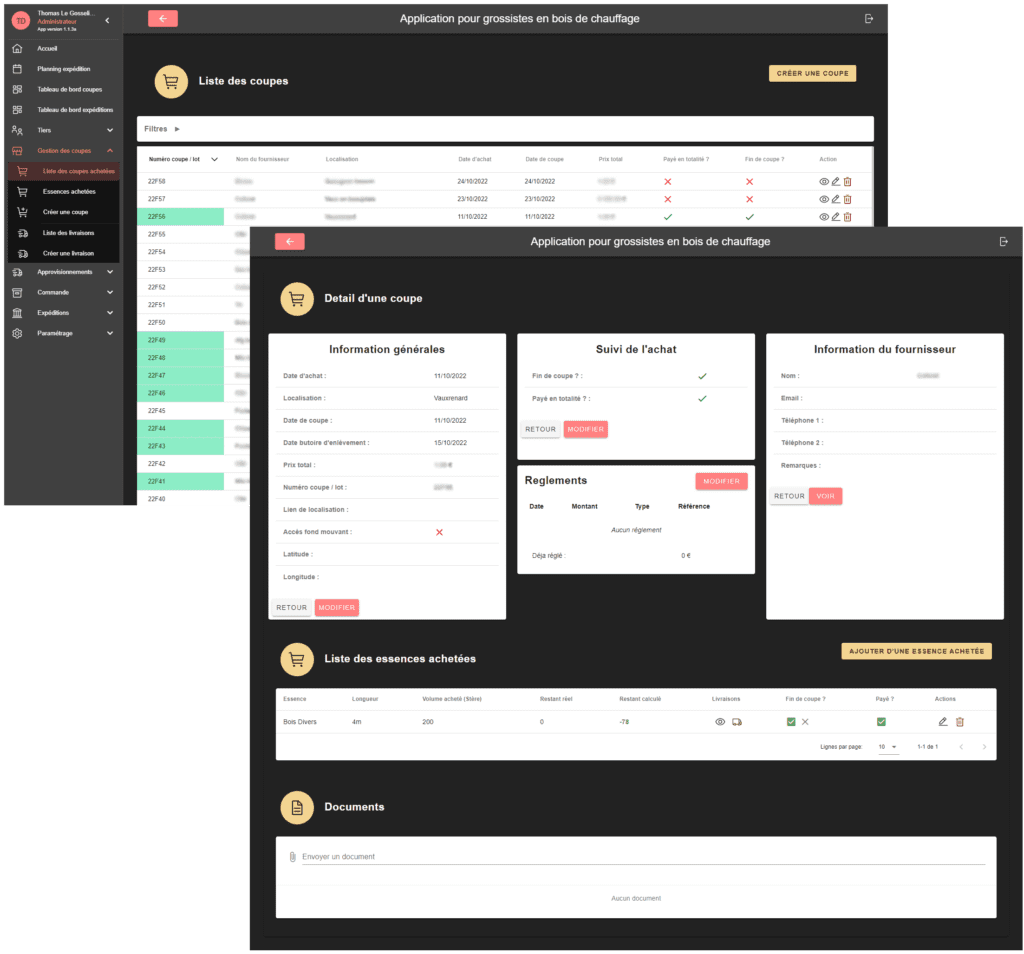The height and width of the screenshot is (954, 1024).
Task: Edit coupe 22F57 with pencil icon
Action: coord(836,199)
